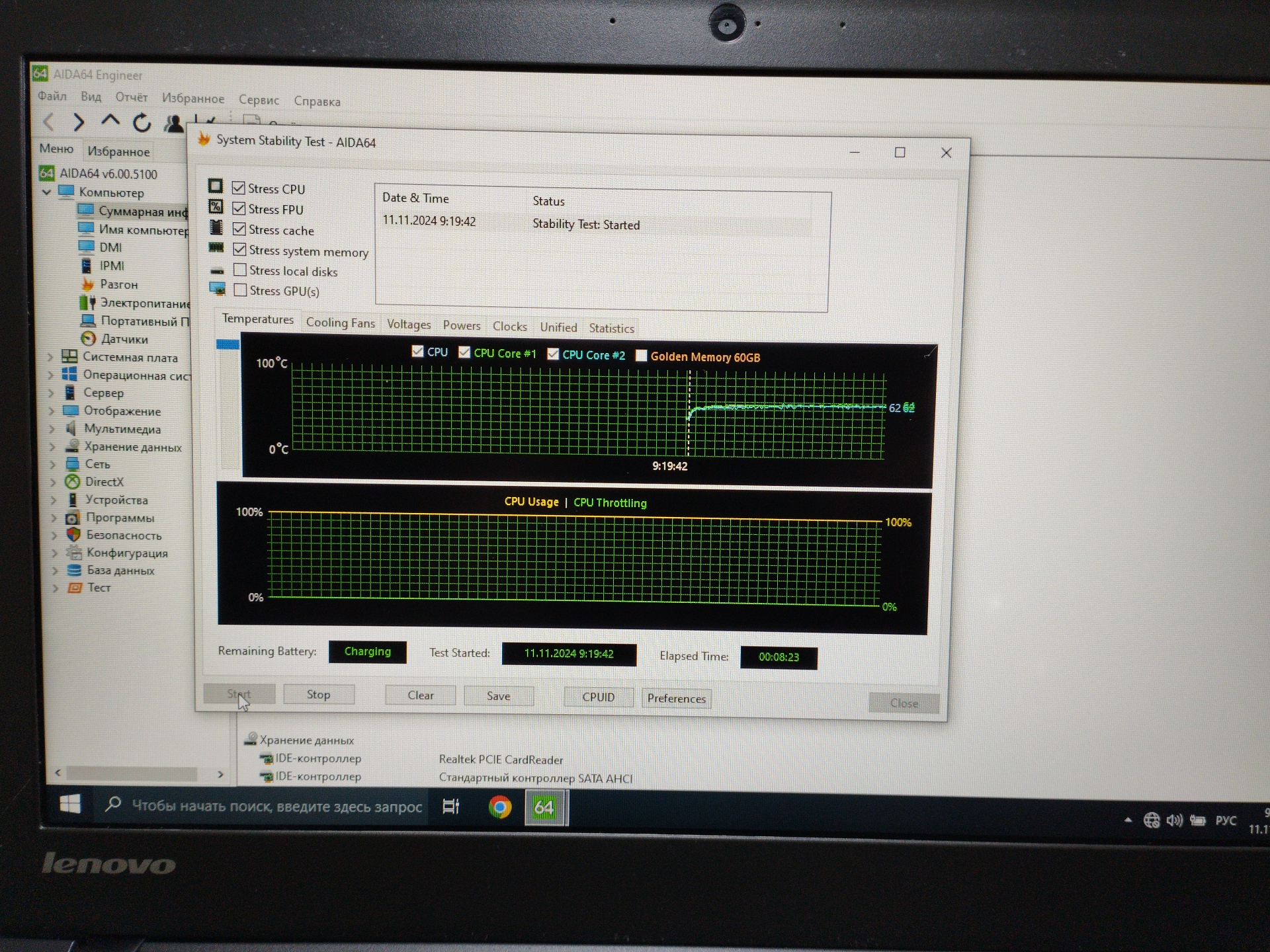Open the Электропитание item icon

point(87,303)
